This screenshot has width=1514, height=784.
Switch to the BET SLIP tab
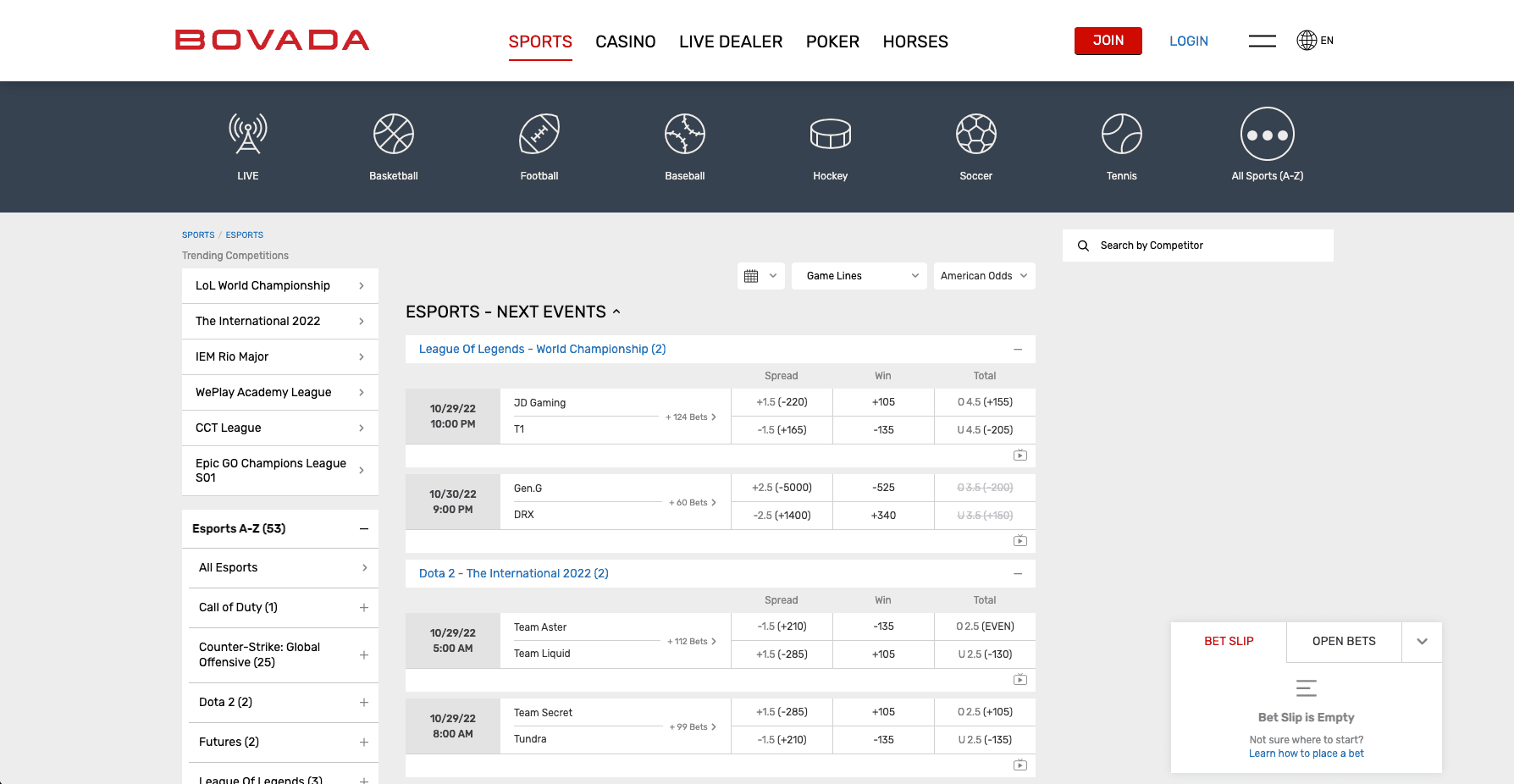pos(1229,642)
